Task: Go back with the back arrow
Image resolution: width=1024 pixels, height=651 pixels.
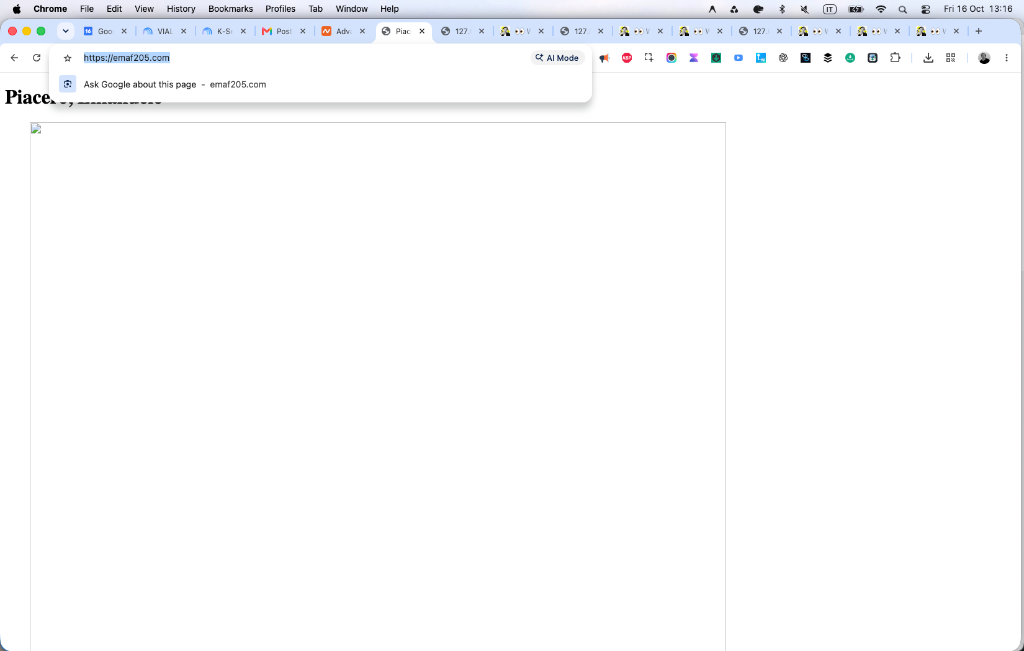Action: [x=14, y=57]
